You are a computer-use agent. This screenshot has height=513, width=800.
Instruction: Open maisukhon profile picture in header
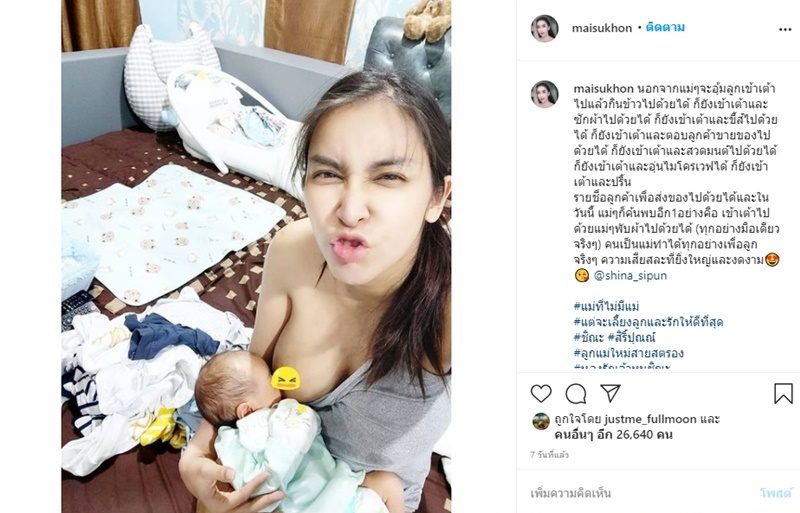(x=544, y=28)
